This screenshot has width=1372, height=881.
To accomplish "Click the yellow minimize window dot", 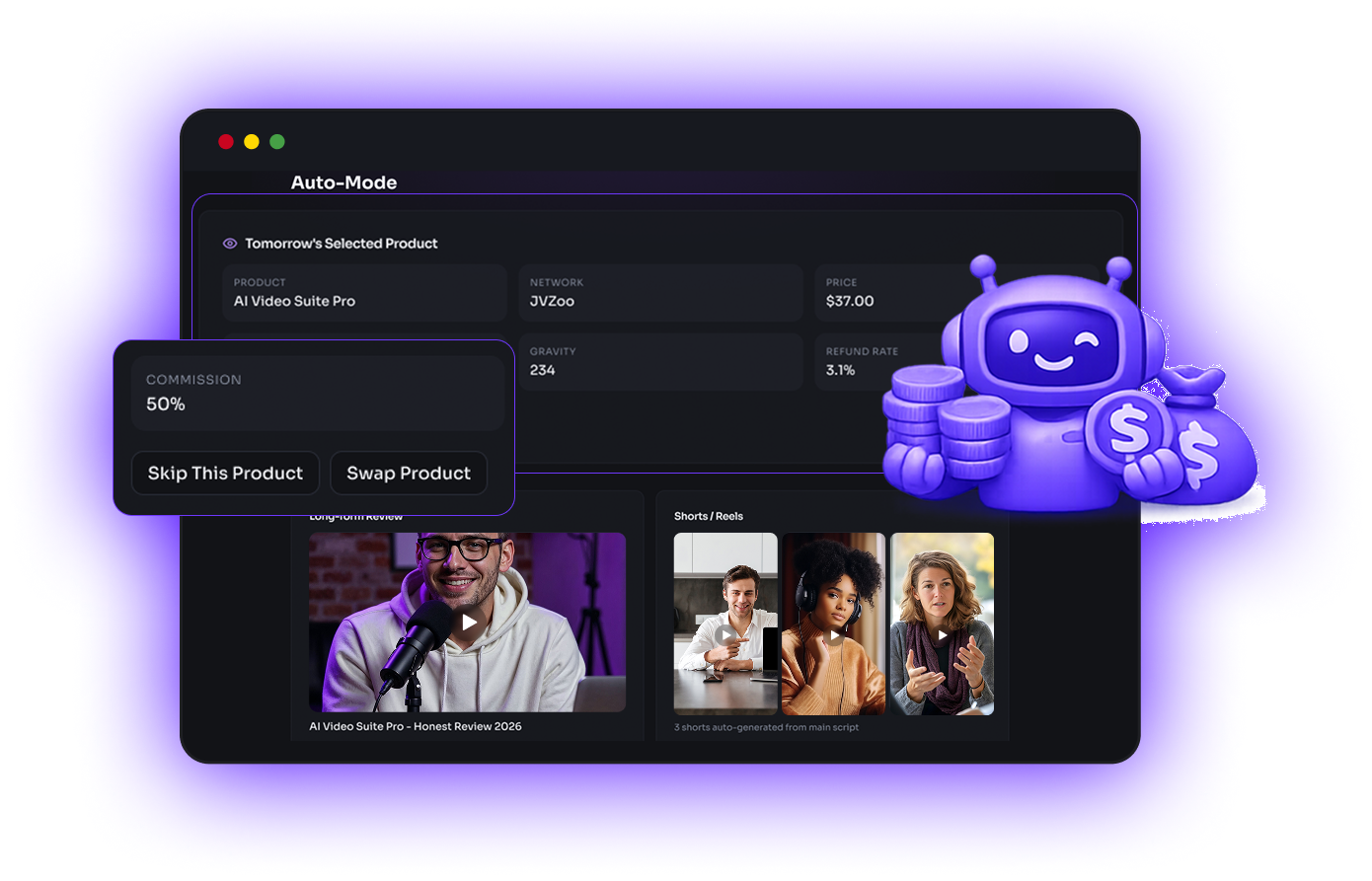I will point(252,142).
